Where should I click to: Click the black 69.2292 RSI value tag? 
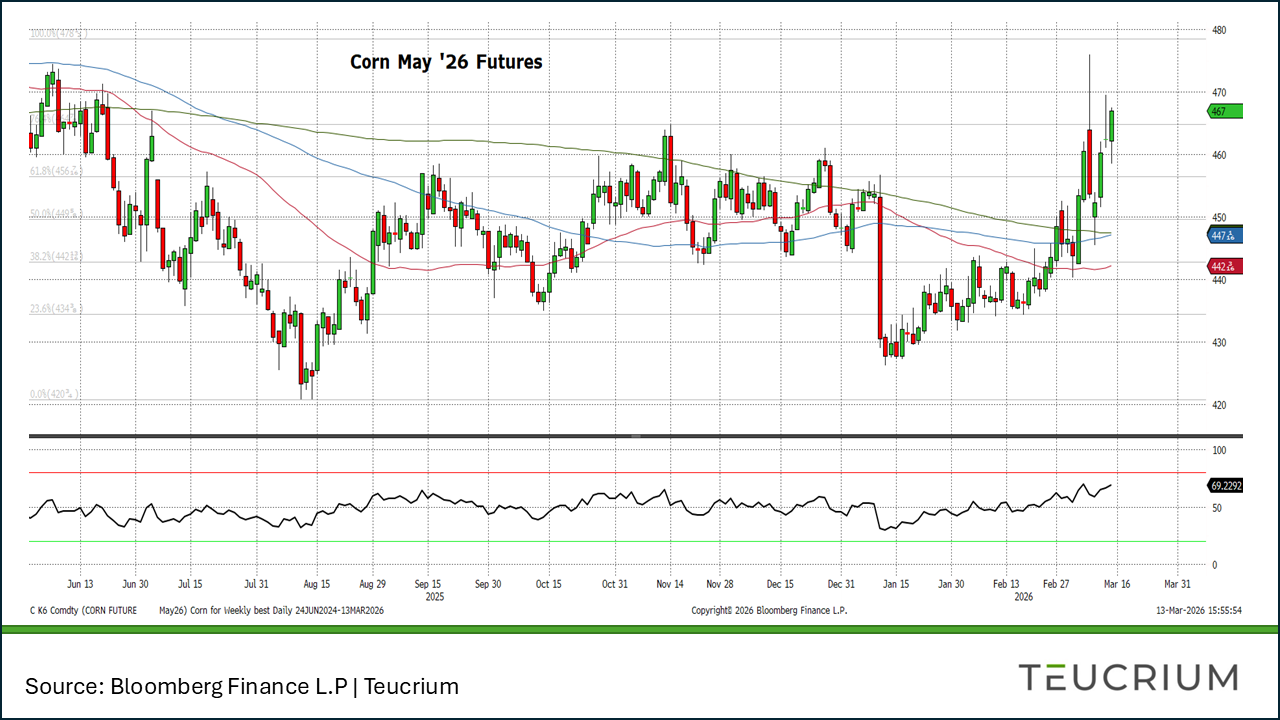(1225, 485)
